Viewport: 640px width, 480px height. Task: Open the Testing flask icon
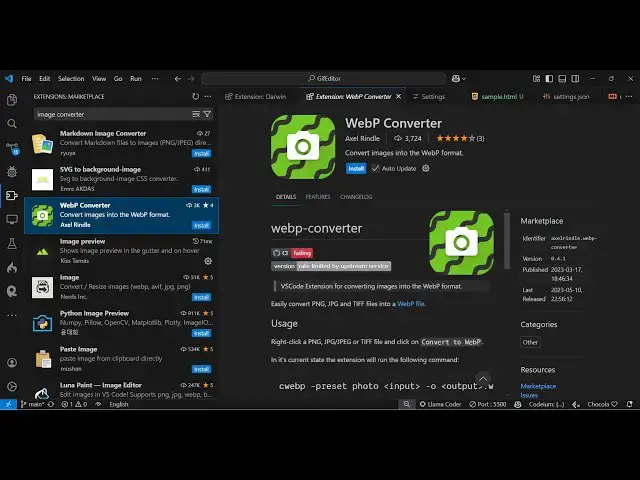point(12,244)
